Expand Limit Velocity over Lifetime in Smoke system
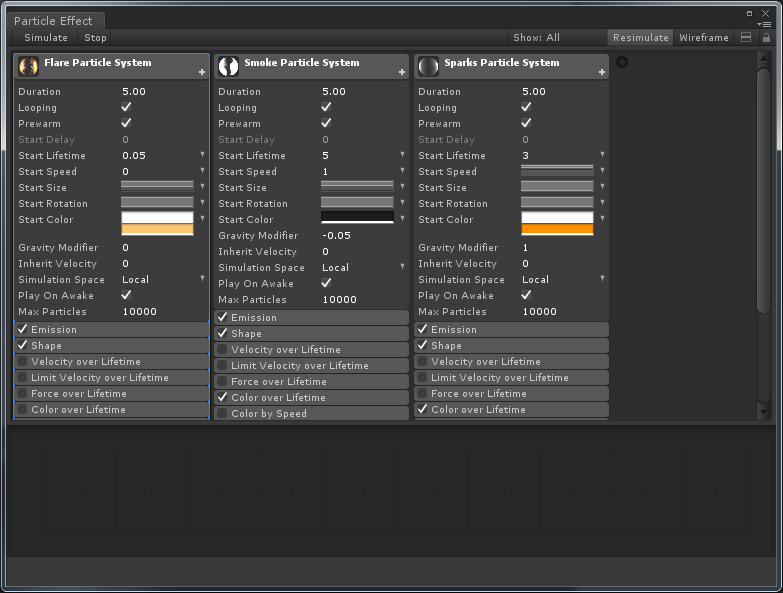 pos(312,365)
